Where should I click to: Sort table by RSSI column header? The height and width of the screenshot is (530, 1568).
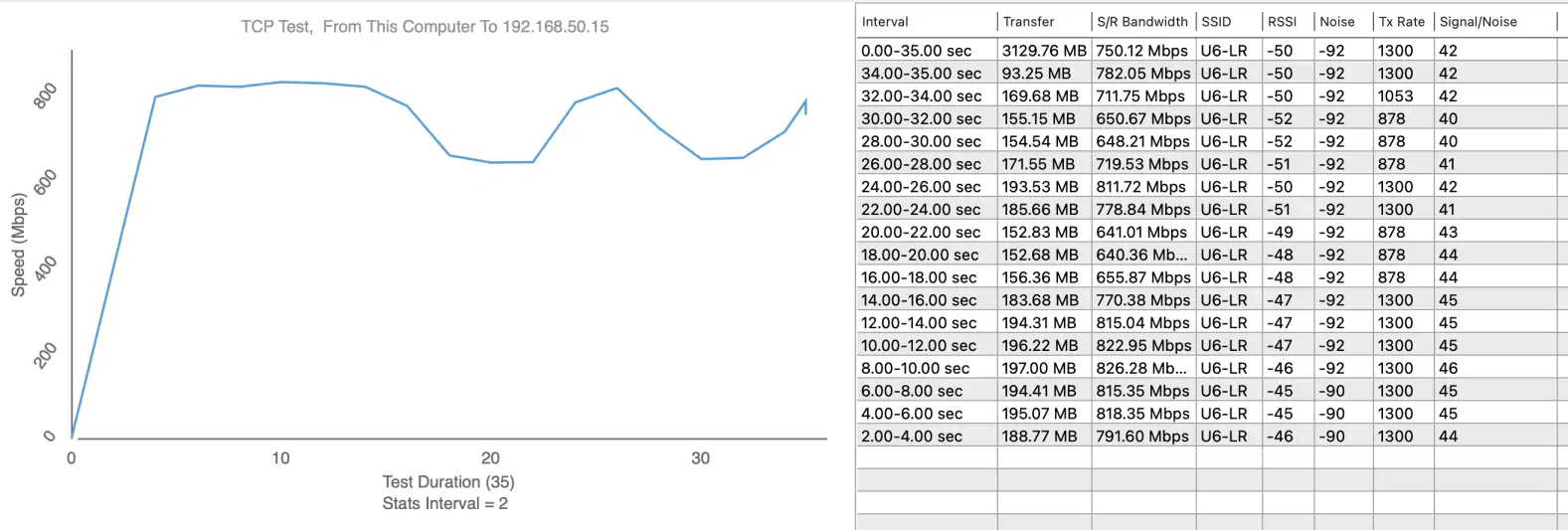click(1282, 22)
